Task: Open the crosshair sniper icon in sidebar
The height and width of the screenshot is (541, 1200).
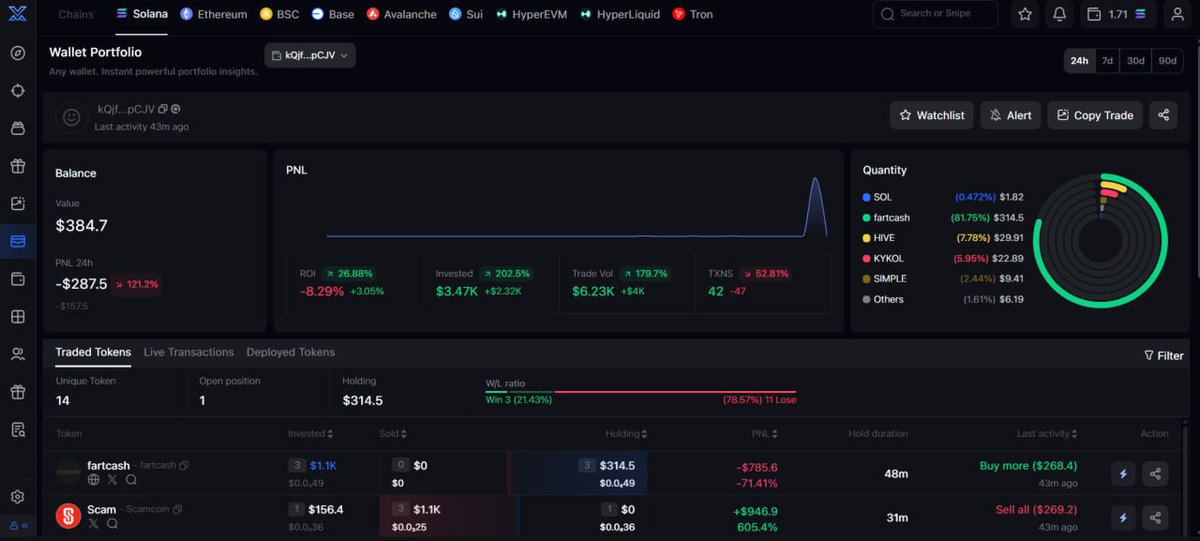Action: coord(18,91)
